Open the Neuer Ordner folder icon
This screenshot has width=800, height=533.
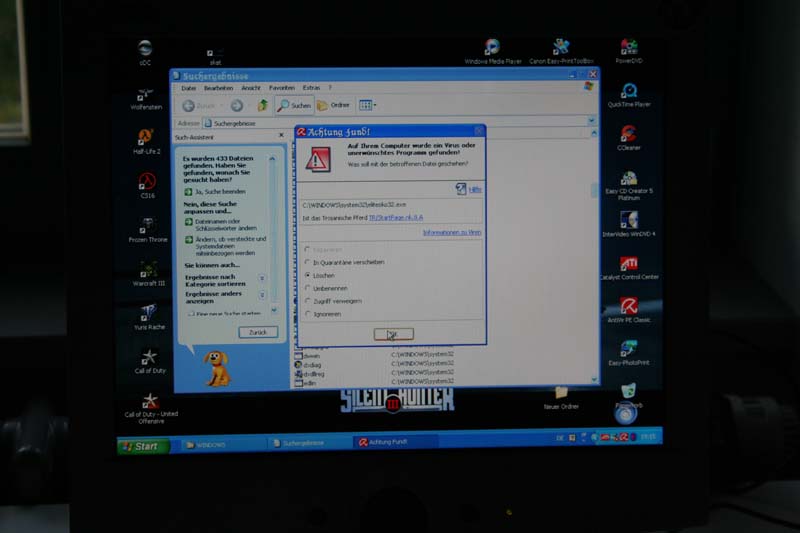coord(561,398)
